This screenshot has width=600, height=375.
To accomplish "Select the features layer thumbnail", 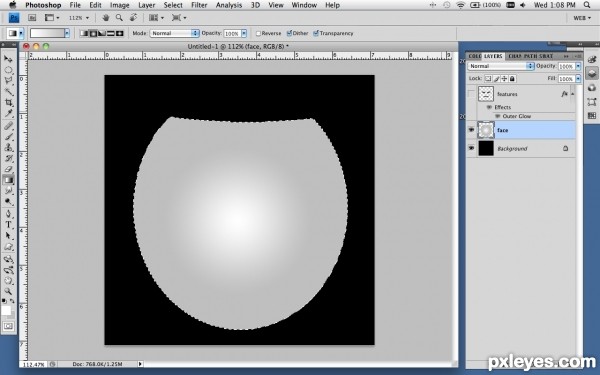I will coord(486,94).
